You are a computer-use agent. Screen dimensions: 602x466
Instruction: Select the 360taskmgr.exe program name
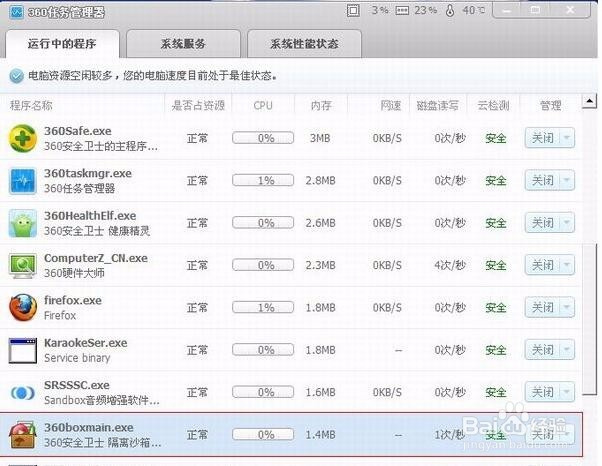click(x=88, y=174)
